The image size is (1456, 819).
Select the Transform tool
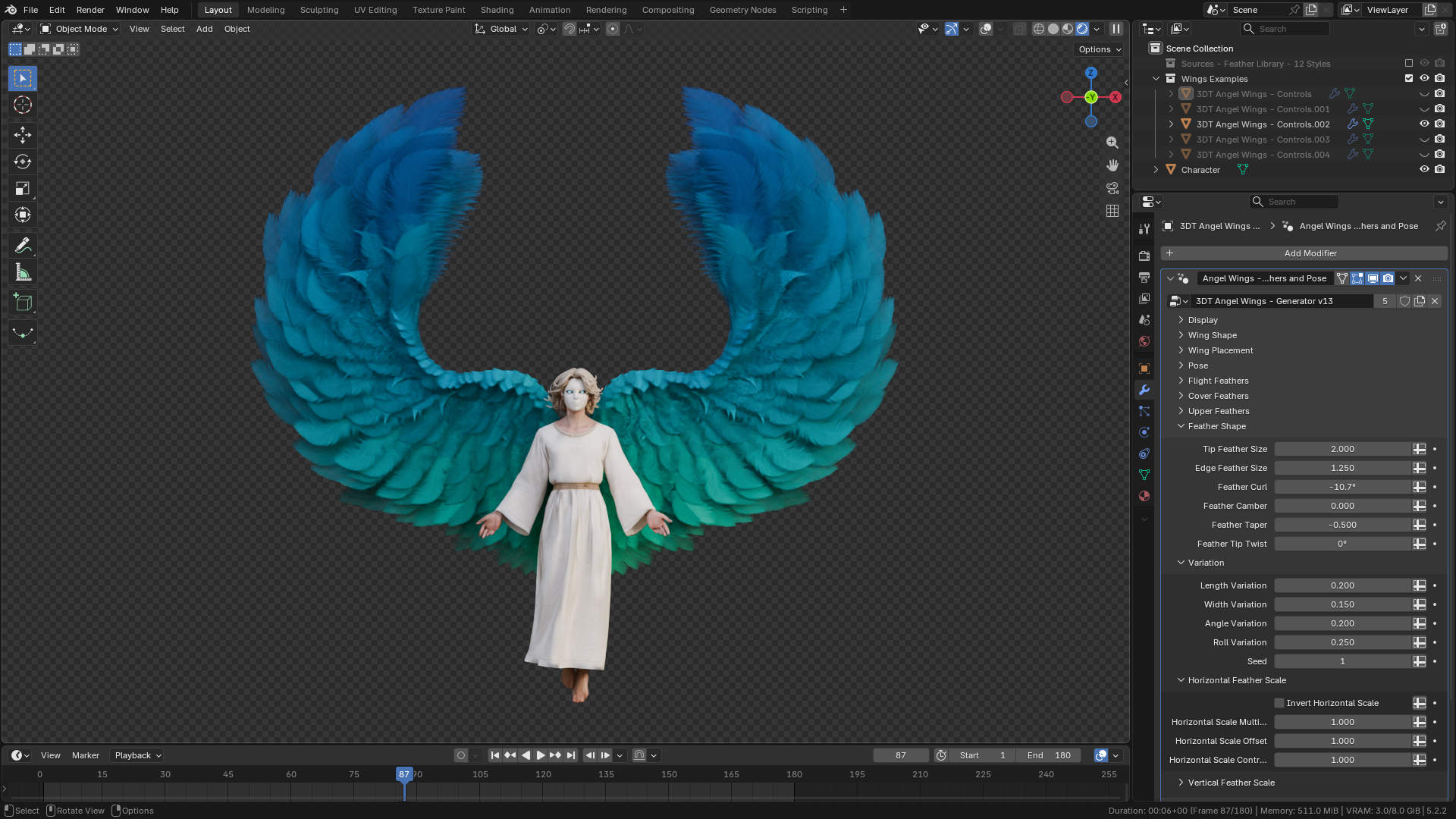[23, 215]
